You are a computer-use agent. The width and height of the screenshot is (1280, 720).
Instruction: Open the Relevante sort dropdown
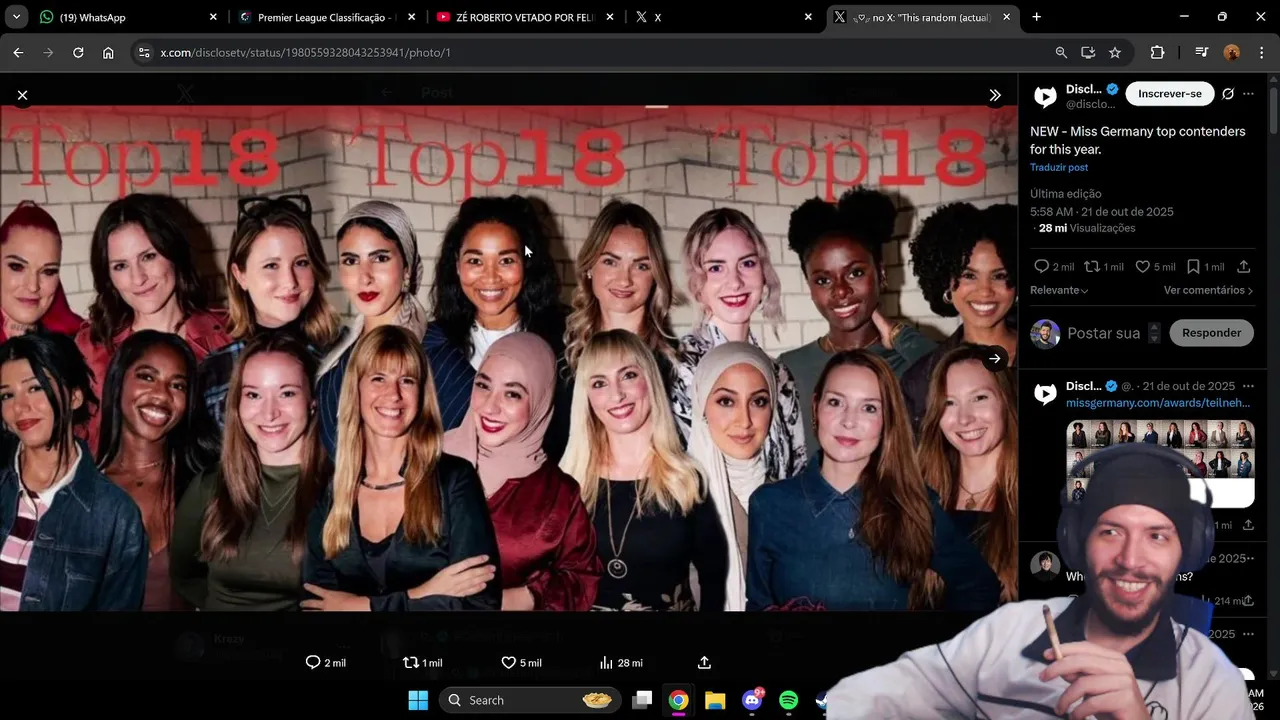click(1059, 290)
